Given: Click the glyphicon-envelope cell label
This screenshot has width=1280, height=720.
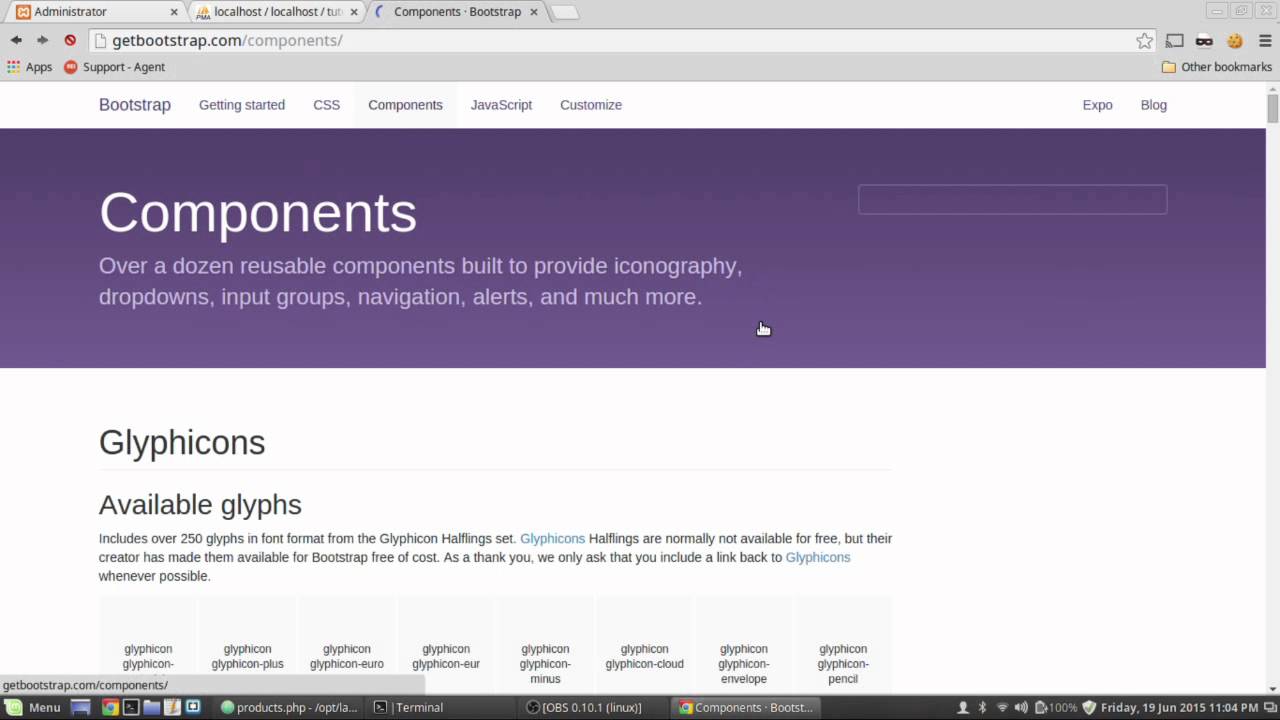Looking at the screenshot, I should pyautogui.click(x=744, y=664).
